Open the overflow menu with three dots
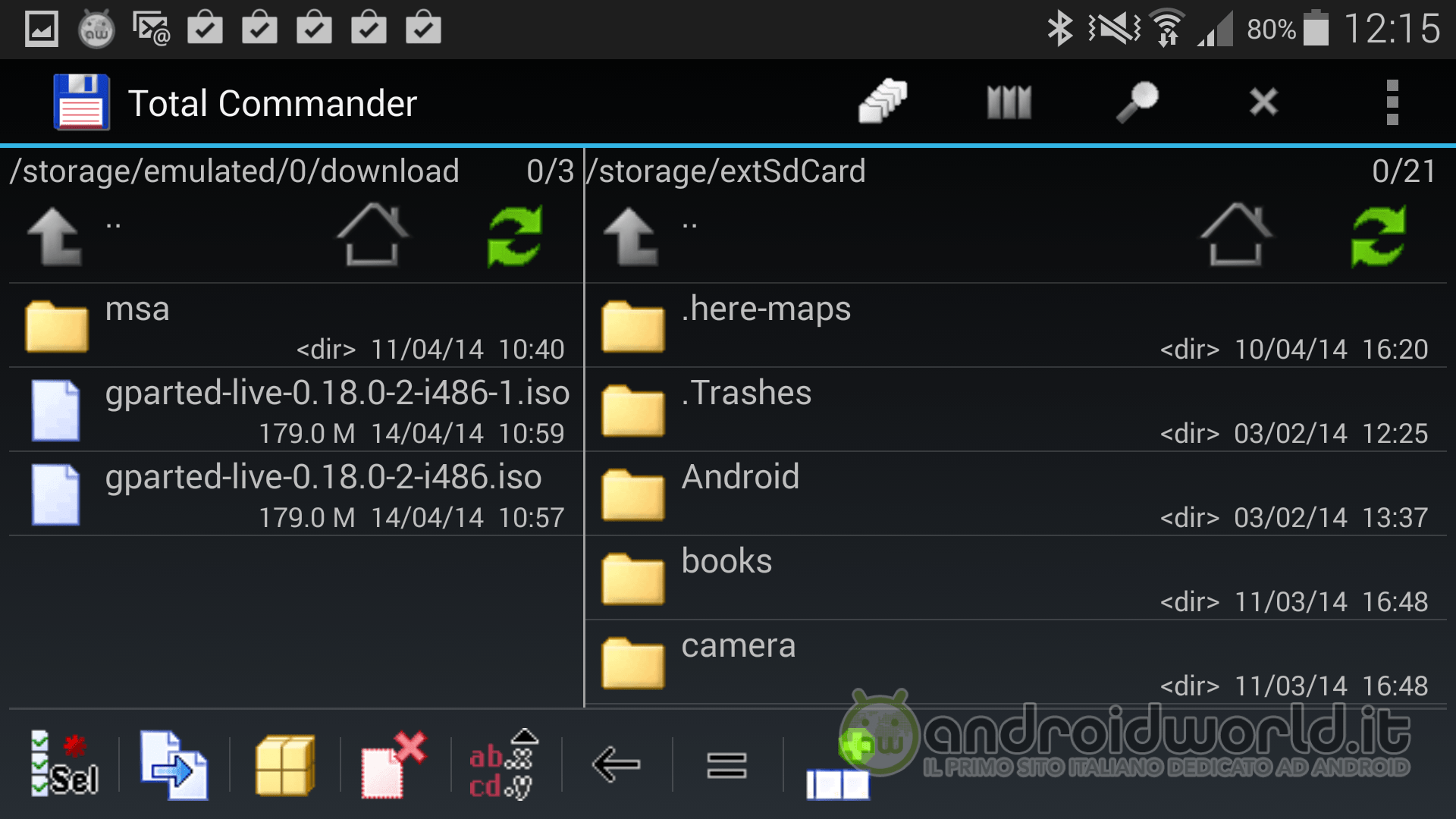This screenshot has height=819, width=1456. (x=1392, y=101)
